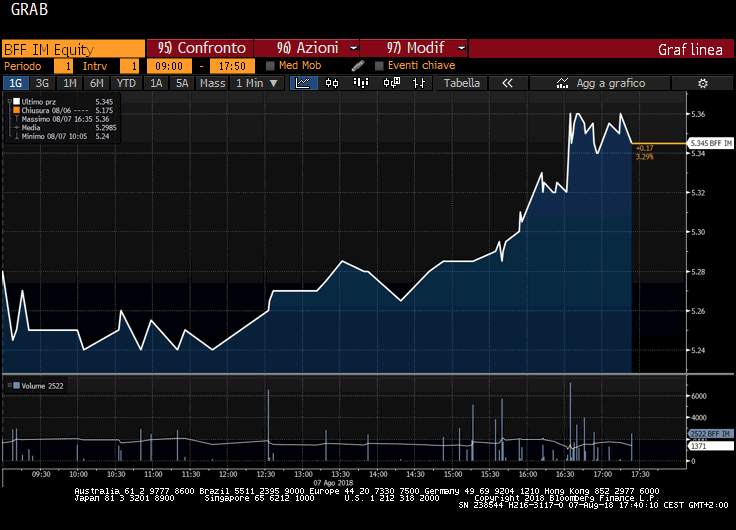Open the Tabella view button
This screenshot has width=736, height=530.
461,83
